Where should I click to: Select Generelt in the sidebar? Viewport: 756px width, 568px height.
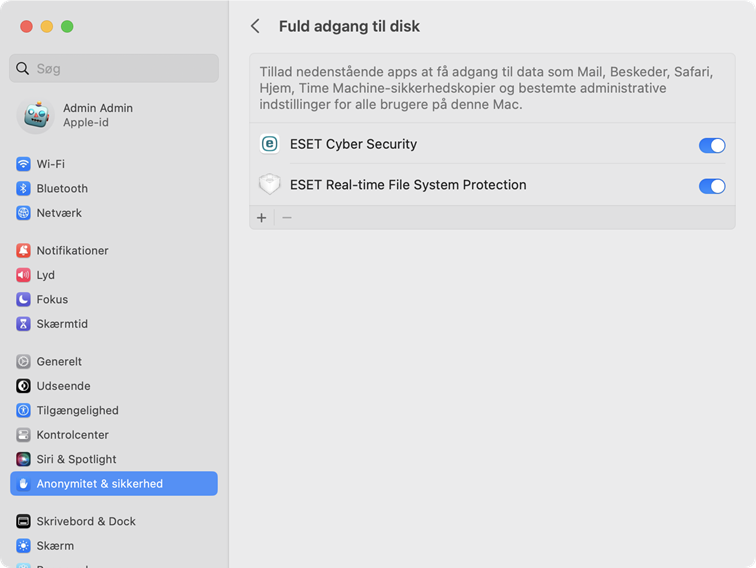tap(114, 361)
